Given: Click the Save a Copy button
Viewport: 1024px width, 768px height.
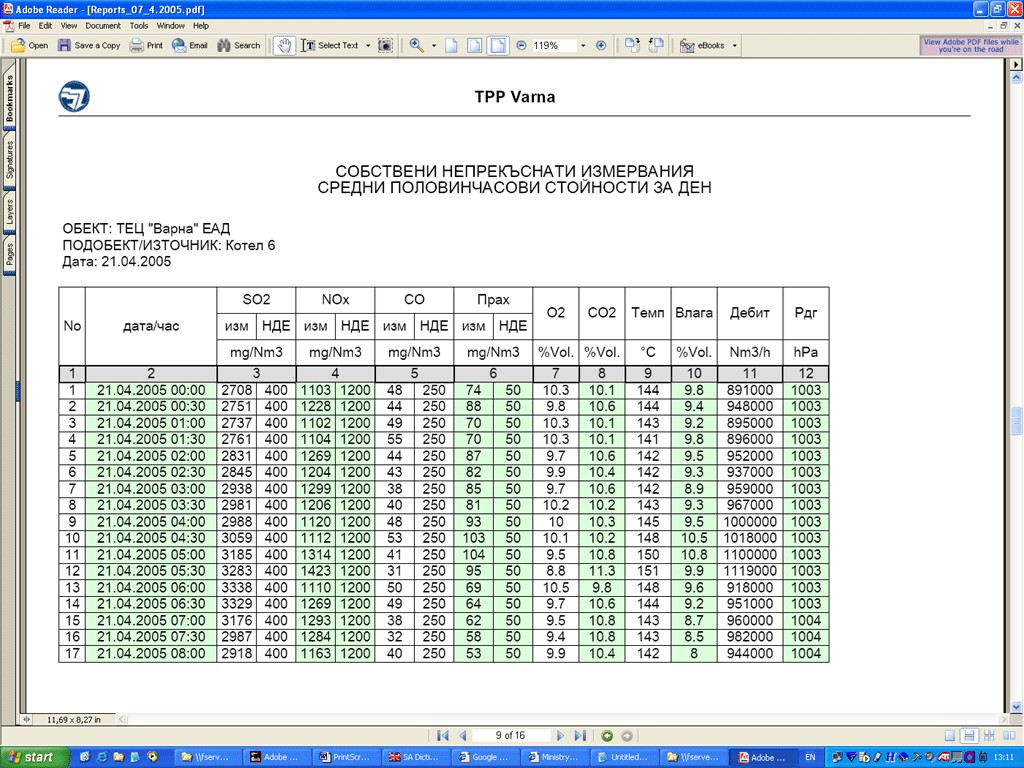Looking at the screenshot, I should (x=88, y=45).
